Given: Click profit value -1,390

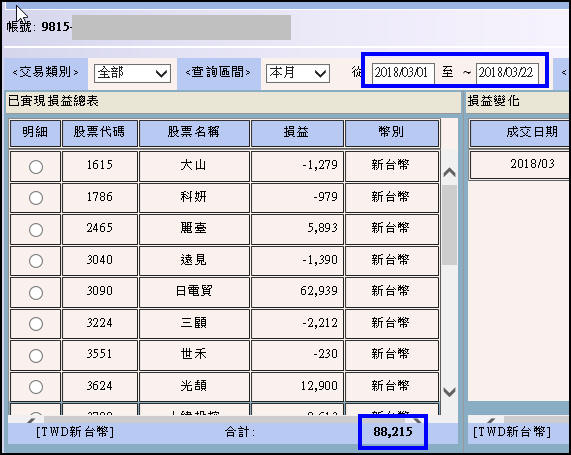Looking at the screenshot, I should [320, 261].
